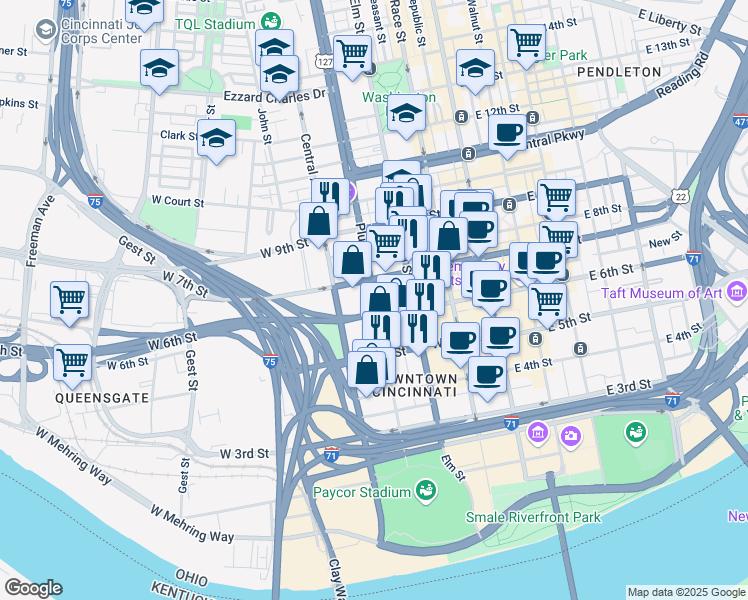Click the US 22 highway shield

[x=681, y=196]
